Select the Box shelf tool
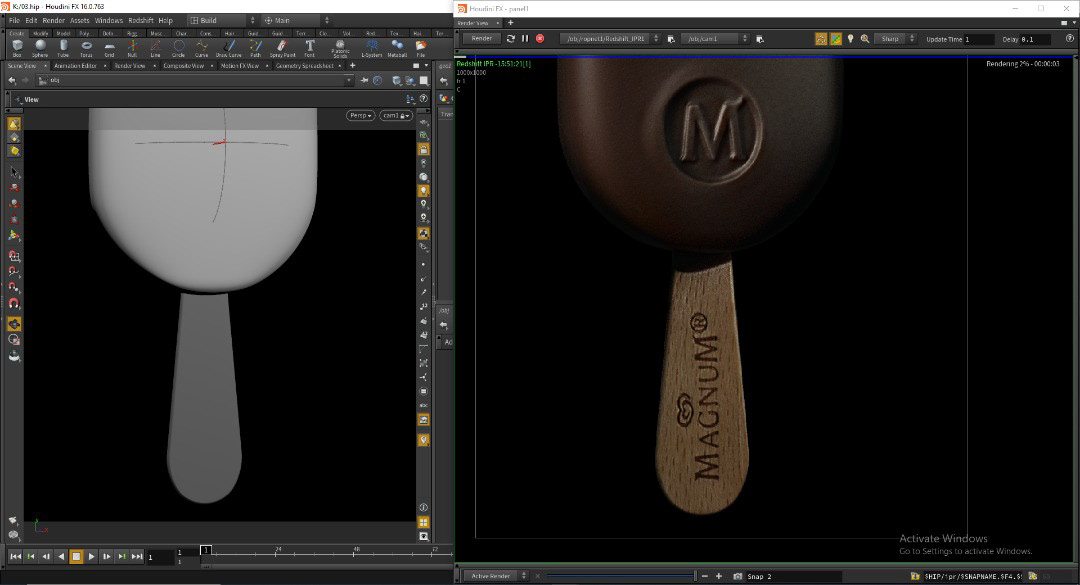Image resolution: width=1080 pixels, height=585 pixels. (x=17, y=48)
